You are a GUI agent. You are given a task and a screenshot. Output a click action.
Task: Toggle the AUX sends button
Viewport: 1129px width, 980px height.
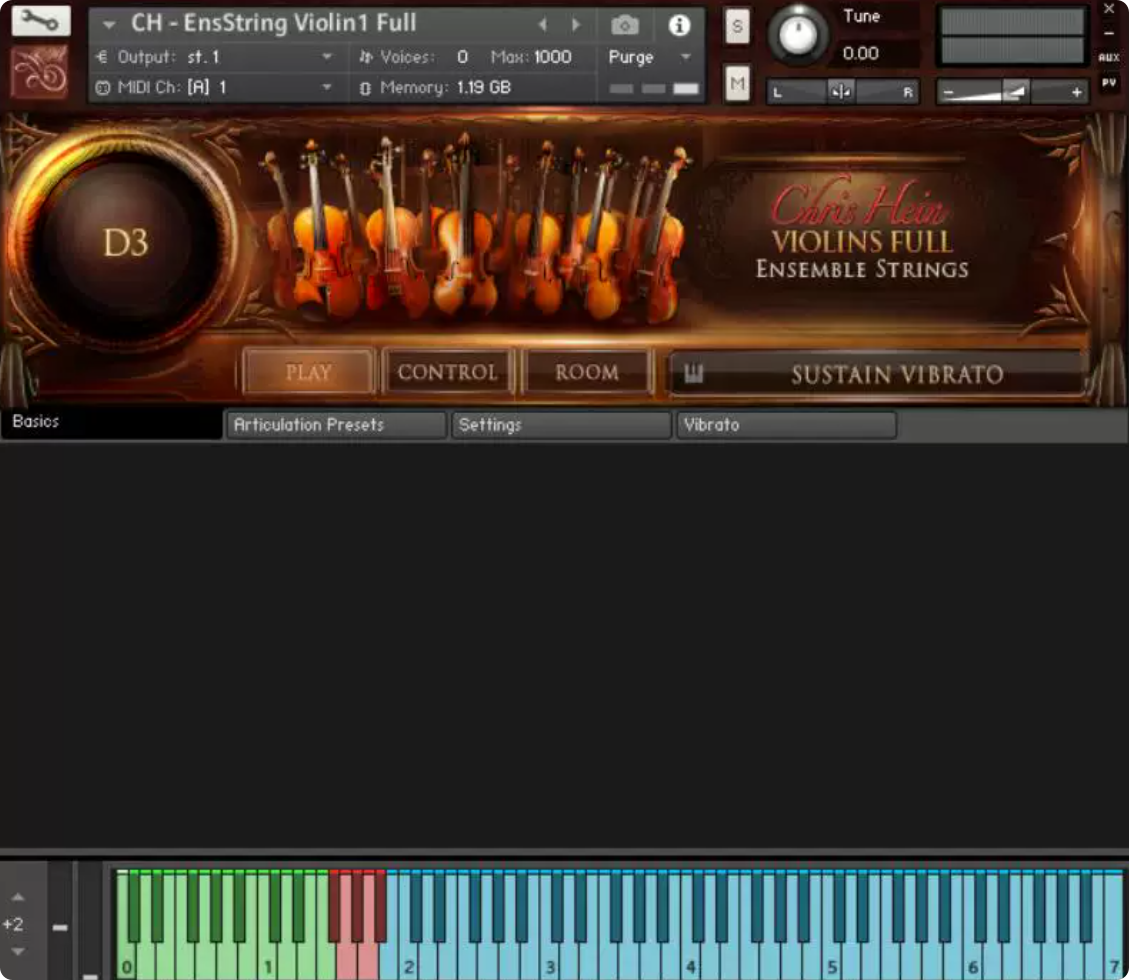[1109, 58]
